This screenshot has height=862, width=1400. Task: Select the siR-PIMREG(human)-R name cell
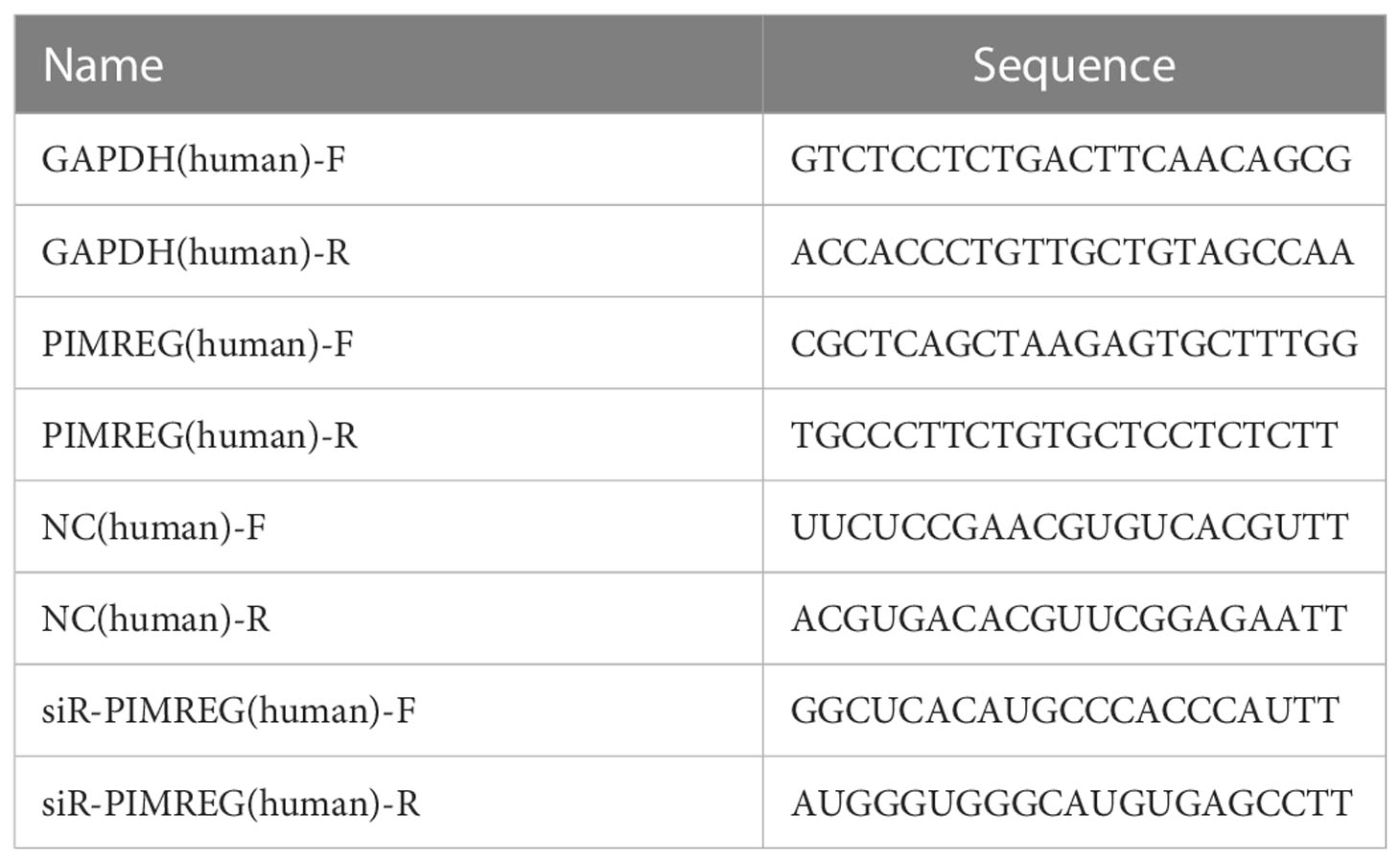(388, 803)
